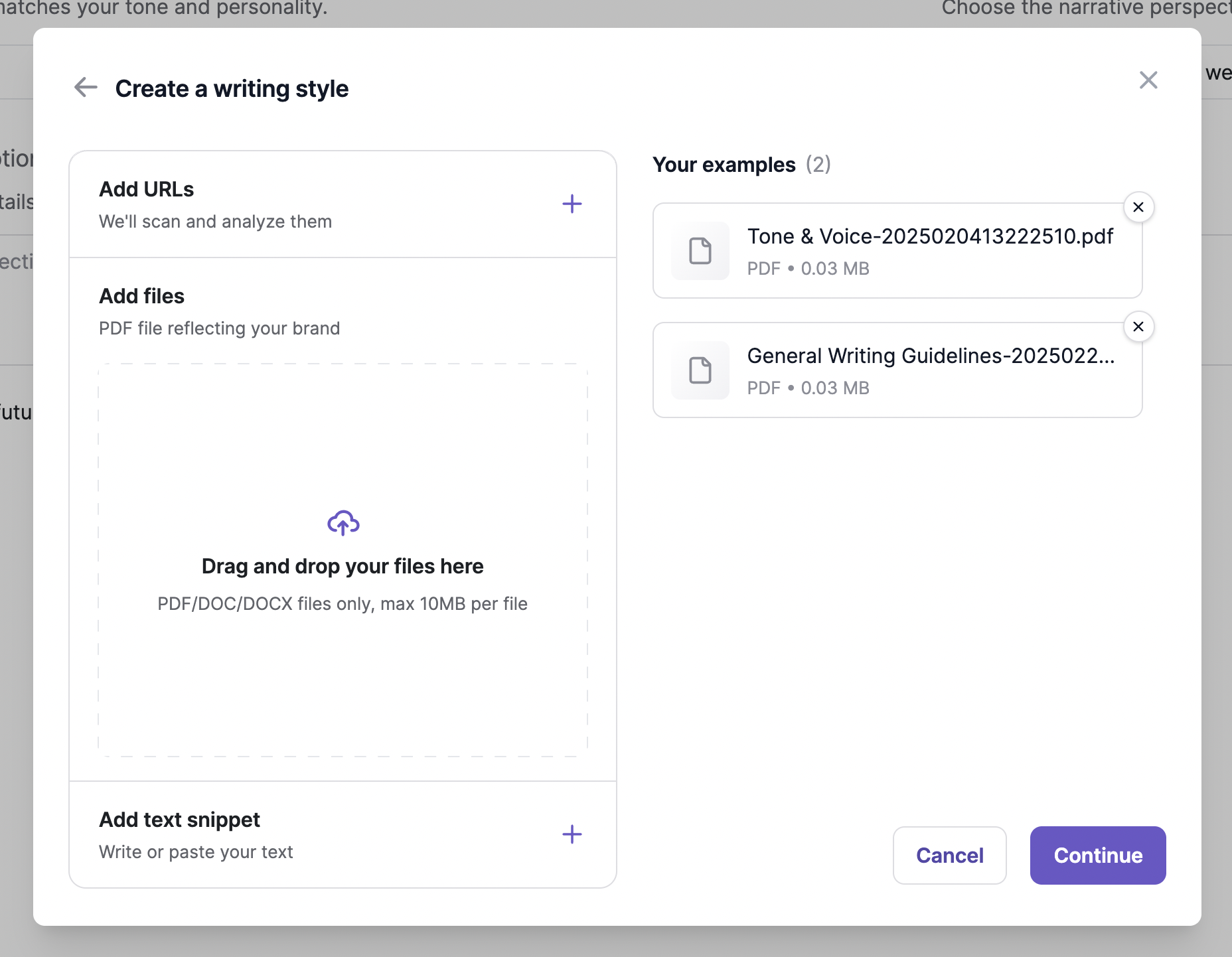Remove General Writing Guidelines PDF with its X icon

click(1138, 327)
